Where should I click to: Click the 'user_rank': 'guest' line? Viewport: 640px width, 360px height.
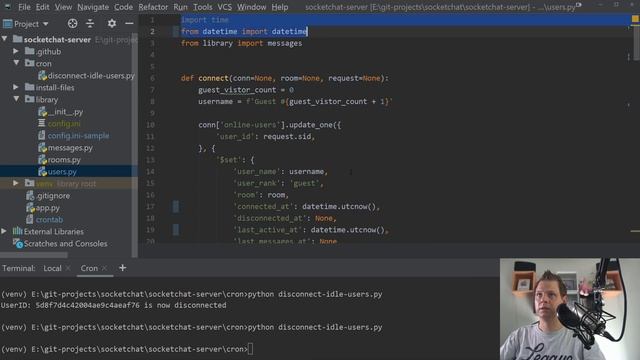[278, 183]
